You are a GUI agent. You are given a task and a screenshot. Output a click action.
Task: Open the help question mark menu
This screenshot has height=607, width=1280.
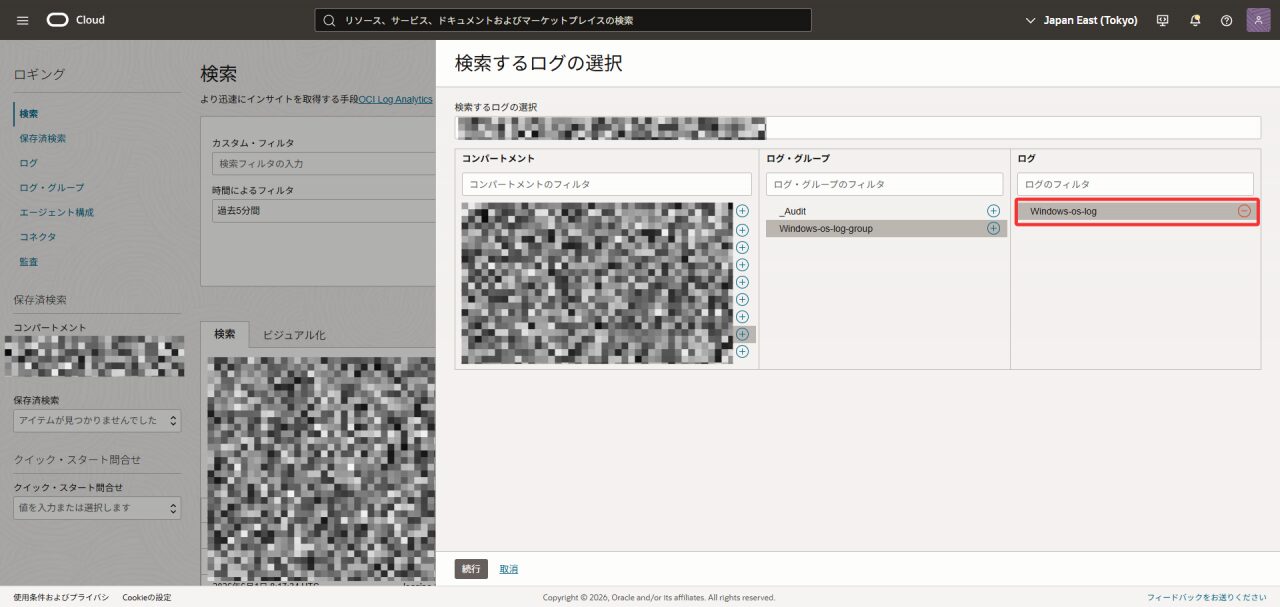[x=1226, y=20]
